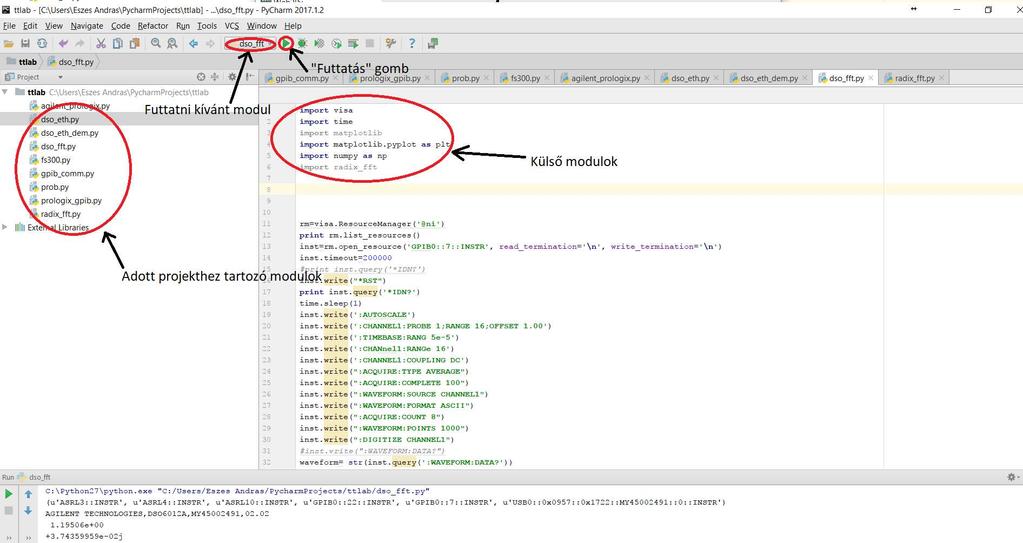This screenshot has height=543, width=1023.
Task: Click the Find Action toolbar icon after Help
Action: tap(433, 44)
